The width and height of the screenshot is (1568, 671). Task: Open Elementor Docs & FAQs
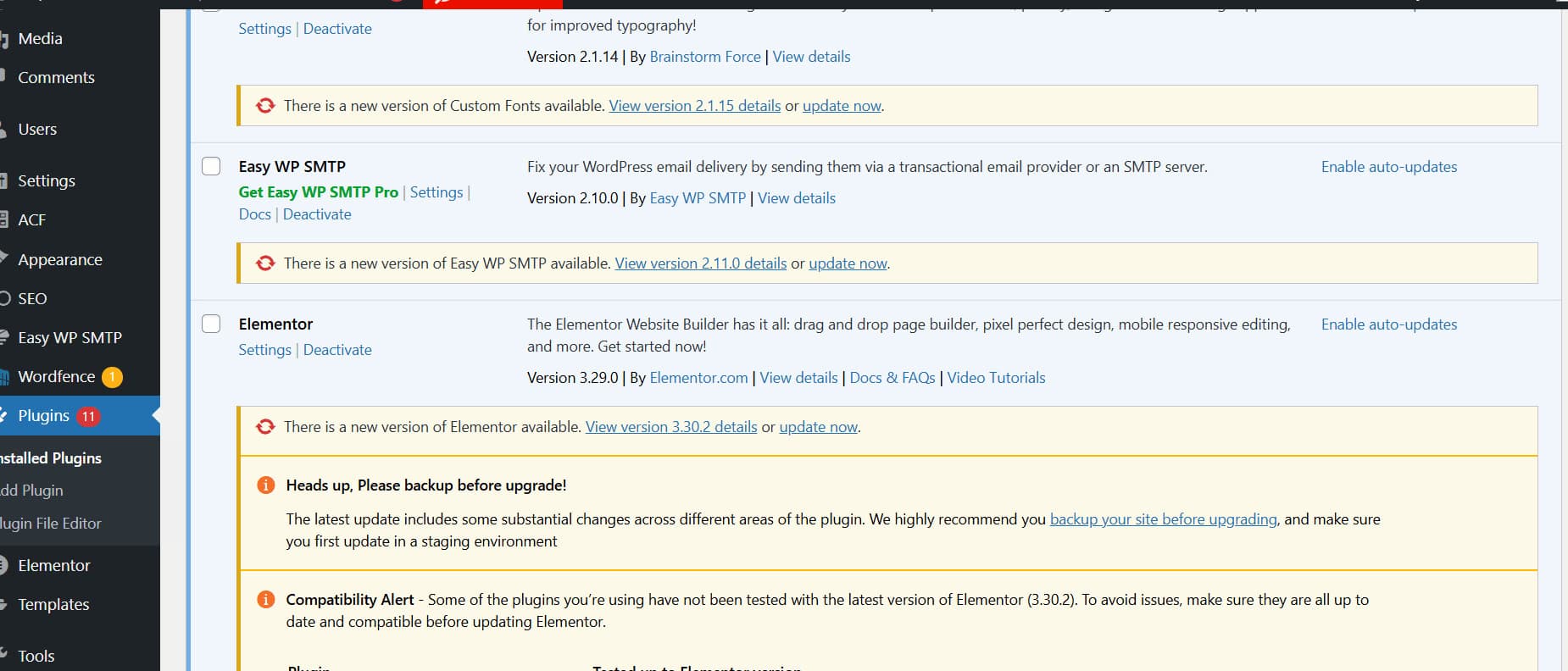pos(892,377)
